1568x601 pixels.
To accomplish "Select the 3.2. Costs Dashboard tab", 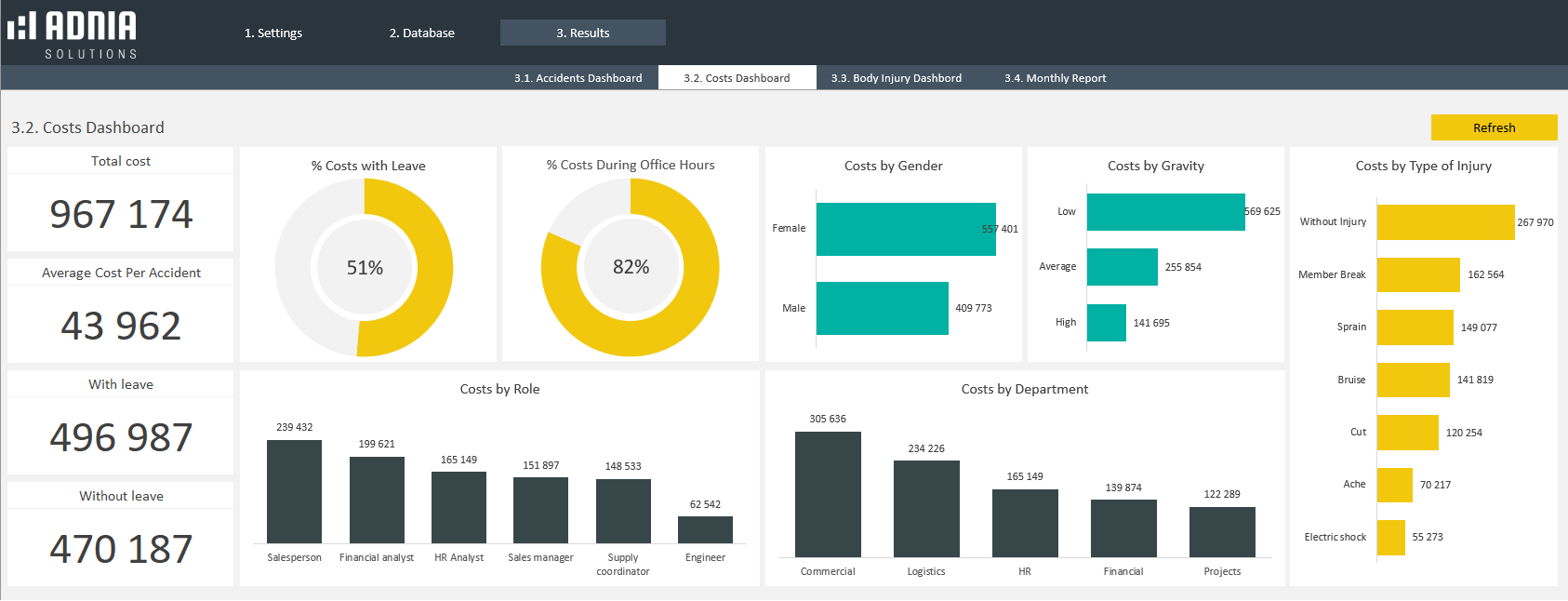I will click(737, 78).
